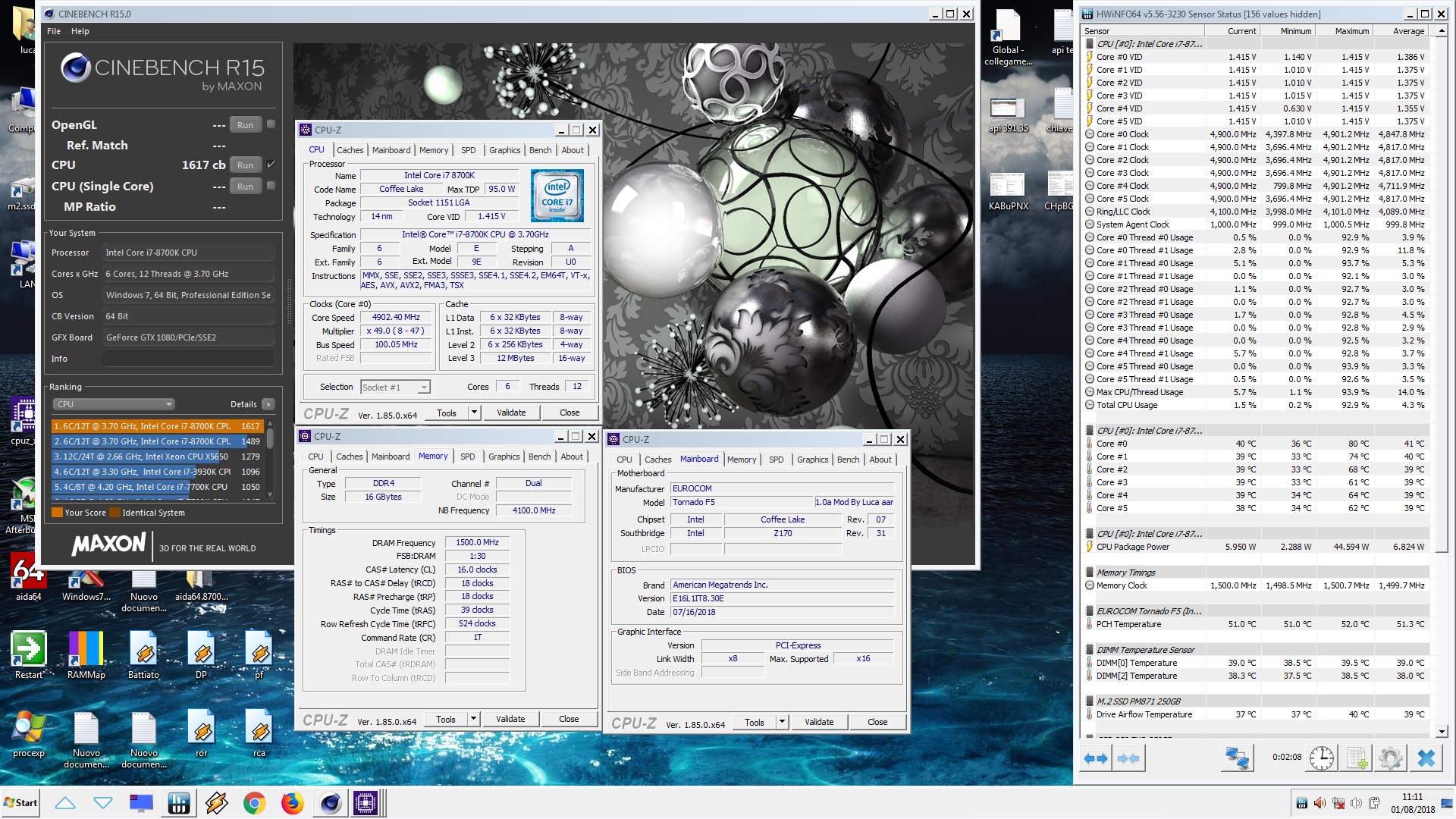Open HWiNFO network remote monitoring icon
The width and height of the screenshot is (1456, 819).
pyautogui.click(x=1238, y=758)
